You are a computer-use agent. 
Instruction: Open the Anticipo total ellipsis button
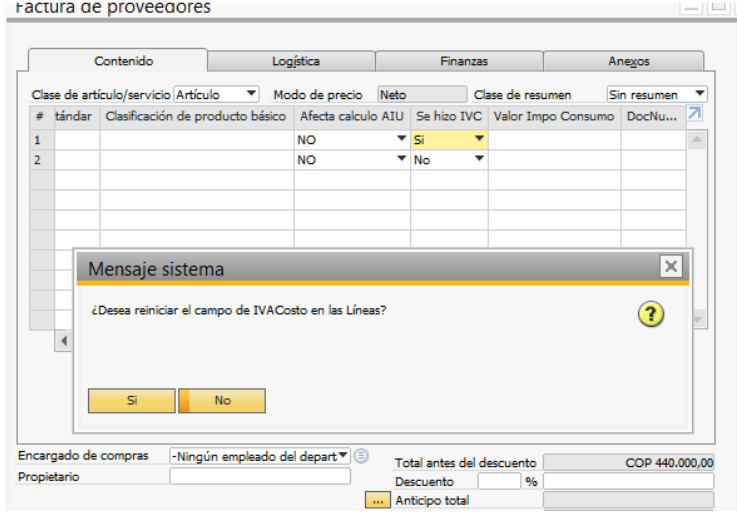[376, 500]
